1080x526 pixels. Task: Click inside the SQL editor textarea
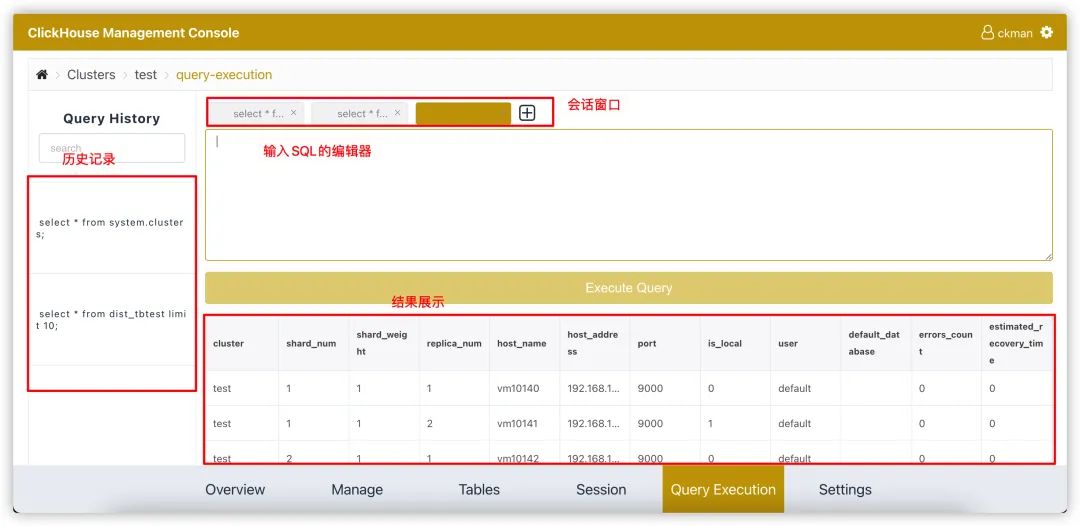click(629, 195)
